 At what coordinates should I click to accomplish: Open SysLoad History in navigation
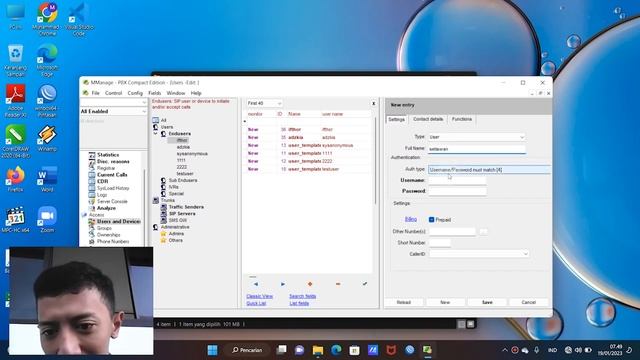113,188
